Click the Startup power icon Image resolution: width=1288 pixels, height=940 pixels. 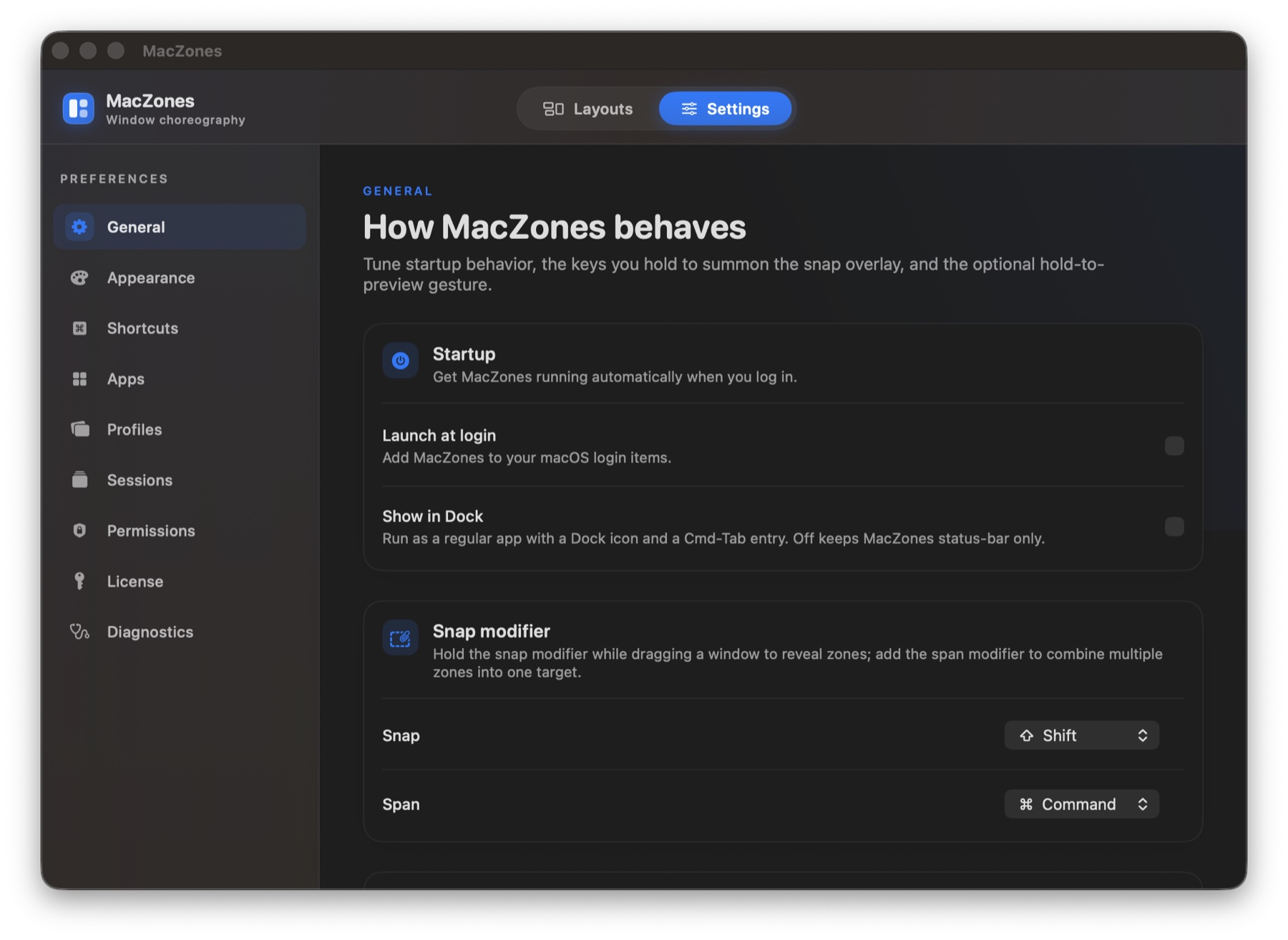tap(400, 361)
